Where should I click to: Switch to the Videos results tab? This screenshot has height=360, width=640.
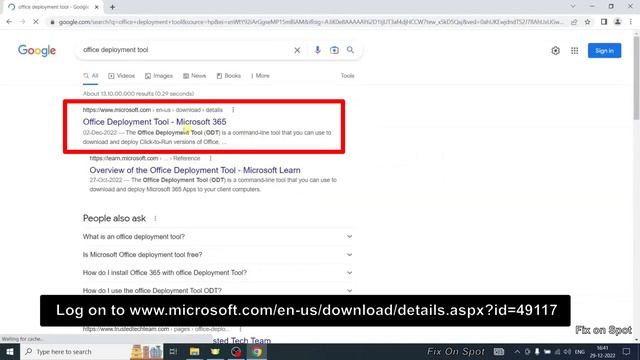tap(121, 76)
